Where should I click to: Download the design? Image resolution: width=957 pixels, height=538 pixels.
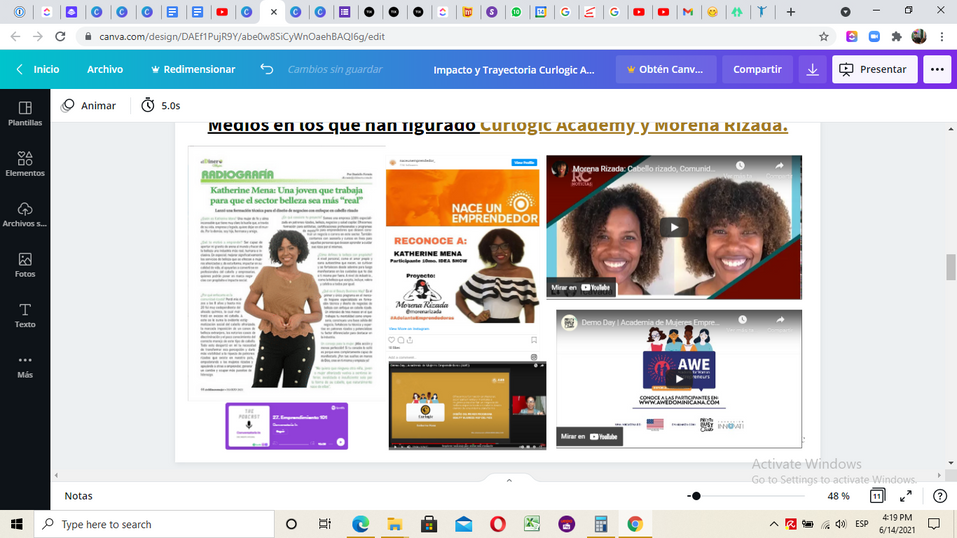coord(812,70)
